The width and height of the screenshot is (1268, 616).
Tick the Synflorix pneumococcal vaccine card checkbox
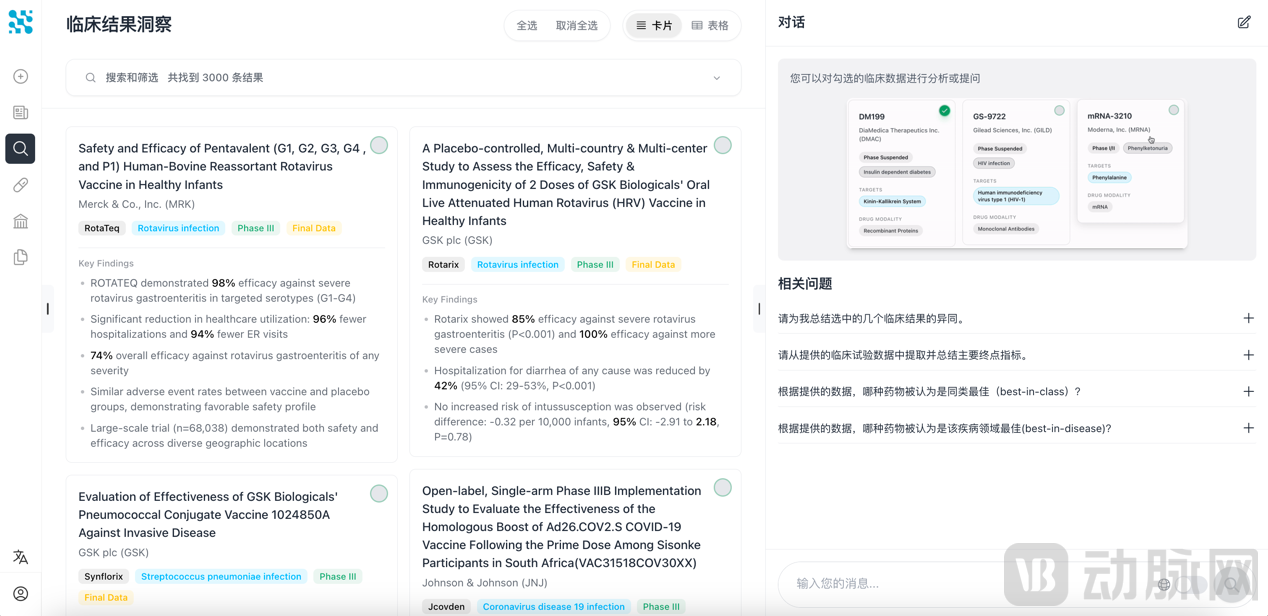[379, 494]
